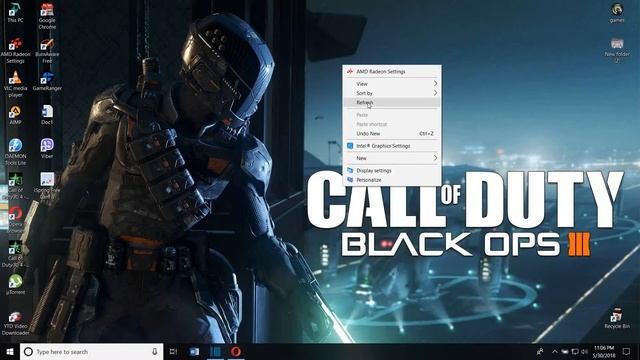
Task: Choose Undo New in the context menu
Action: tap(392, 133)
